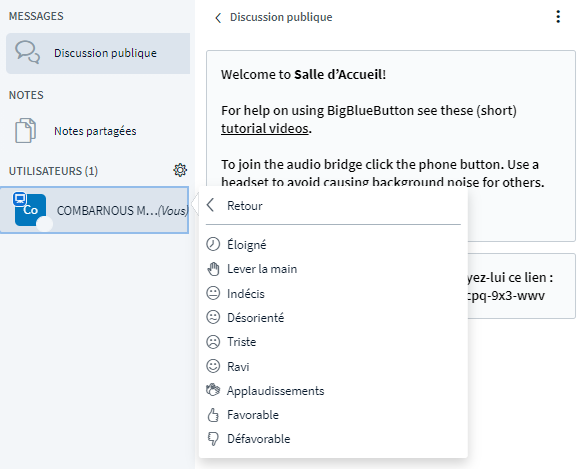The width and height of the screenshot is (579, 469).
Task: Click the raised hand icon for Lever la main
Action: click(x=213, y=269)
